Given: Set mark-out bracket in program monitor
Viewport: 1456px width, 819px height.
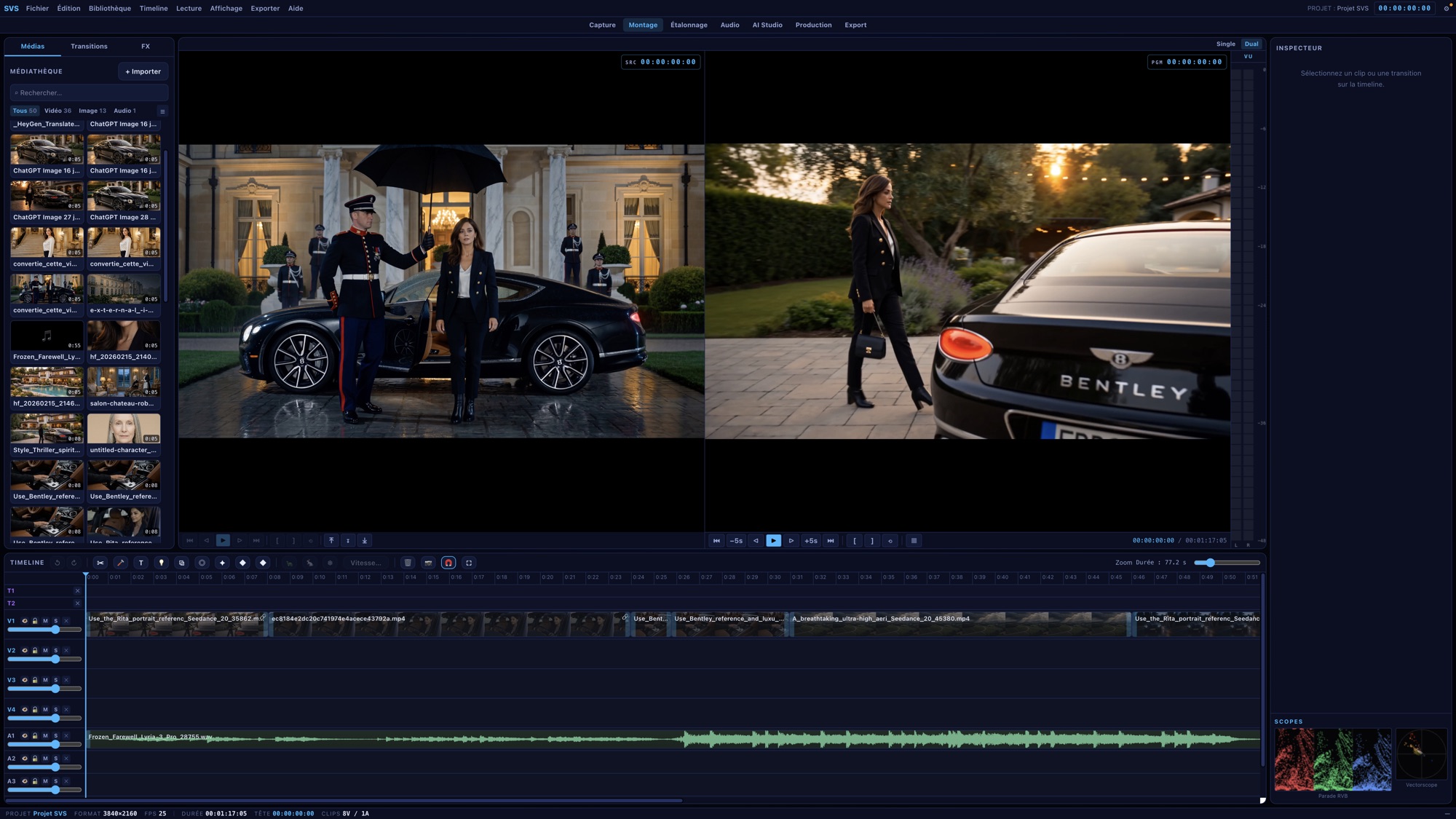Looking at the screenshot, I should click(872, 541).
